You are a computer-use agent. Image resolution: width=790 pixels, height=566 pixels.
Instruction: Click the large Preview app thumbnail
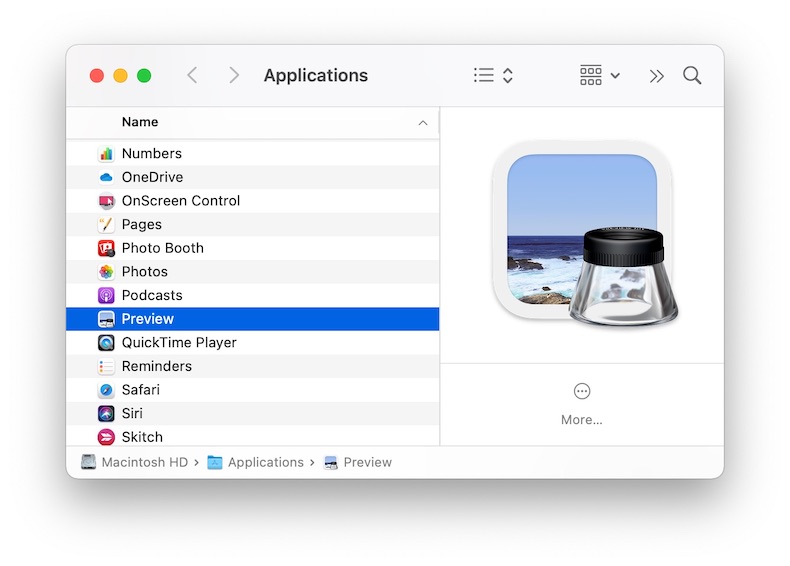[584, 235]
